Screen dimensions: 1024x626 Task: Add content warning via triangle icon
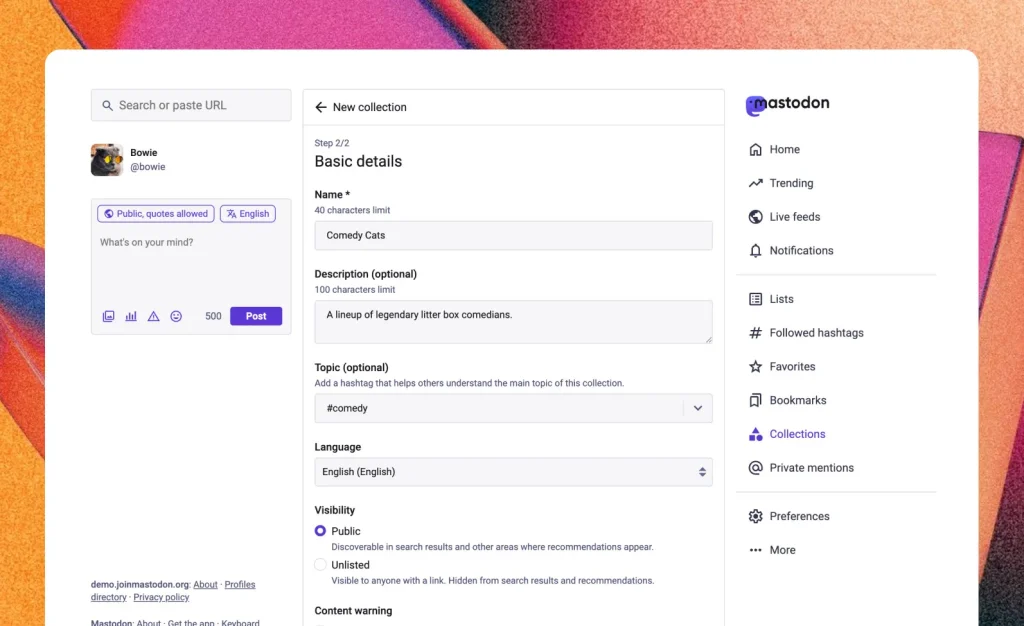tap(153, 316)
